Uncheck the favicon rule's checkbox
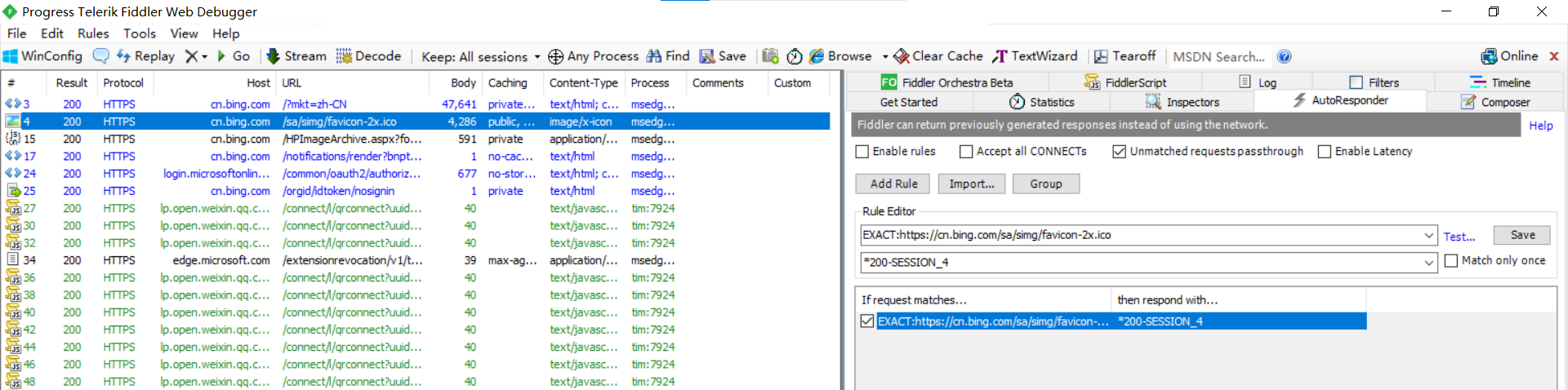 pyautogui.click(x=867, y=321)
